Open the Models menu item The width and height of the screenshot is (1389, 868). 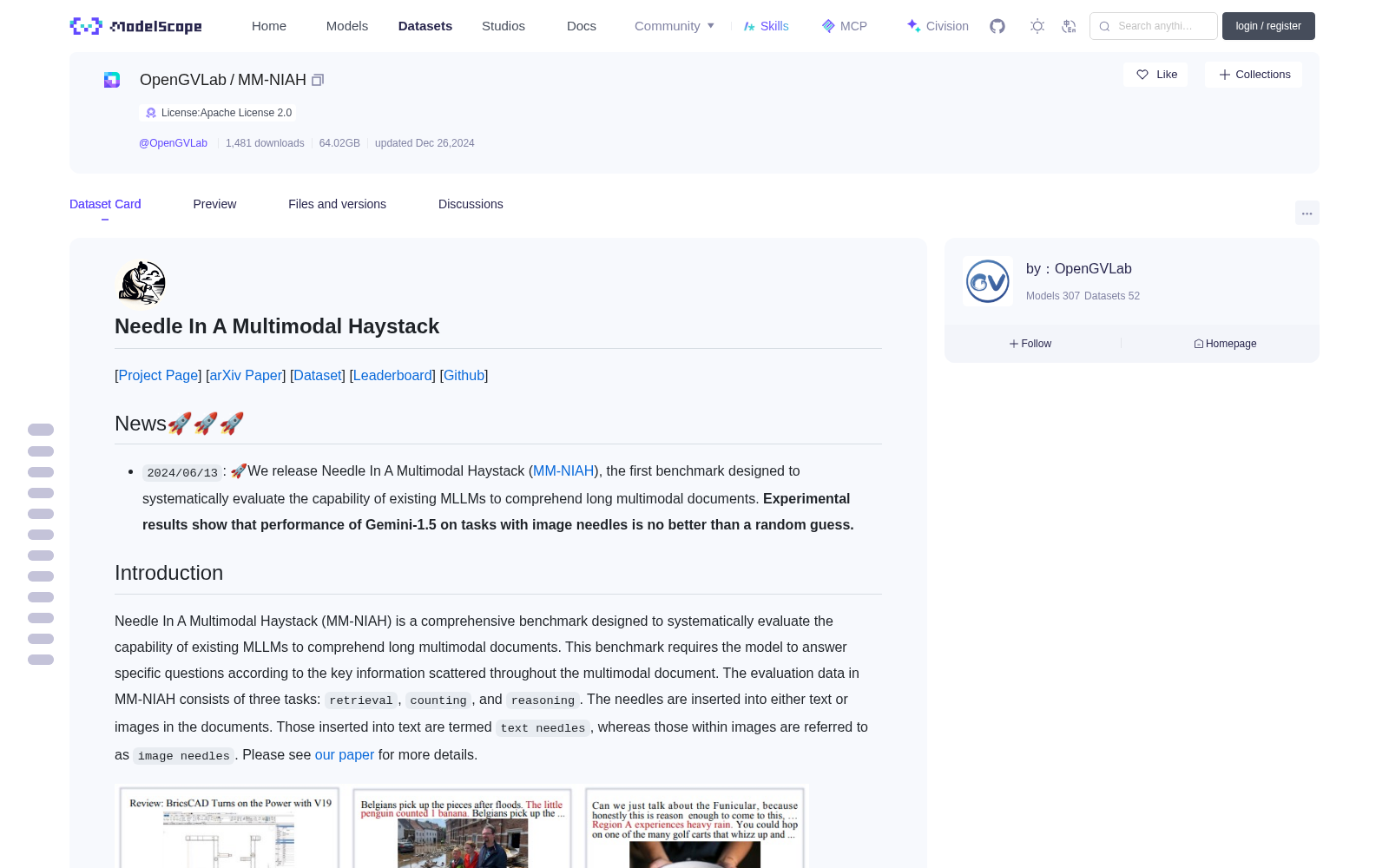[x=347, y=26]
